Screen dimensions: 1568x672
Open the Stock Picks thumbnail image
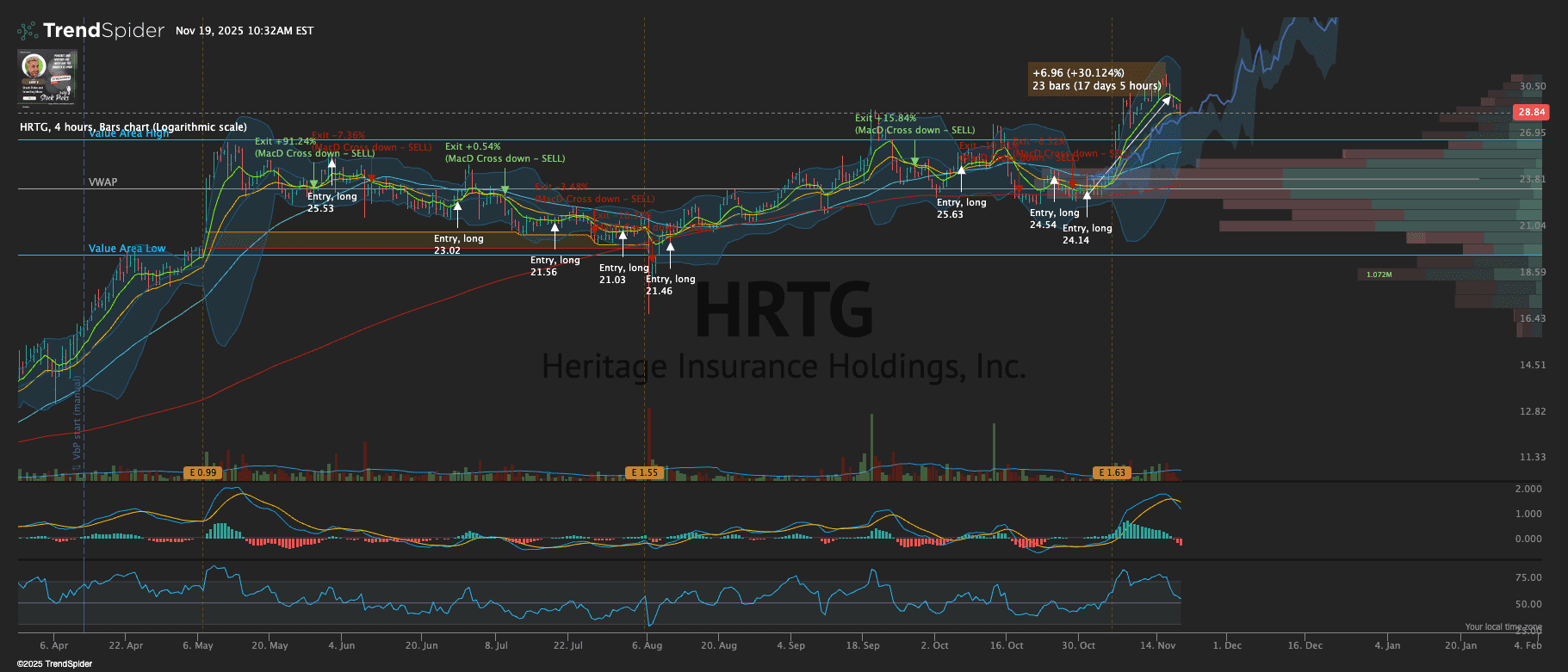[47, 77]
